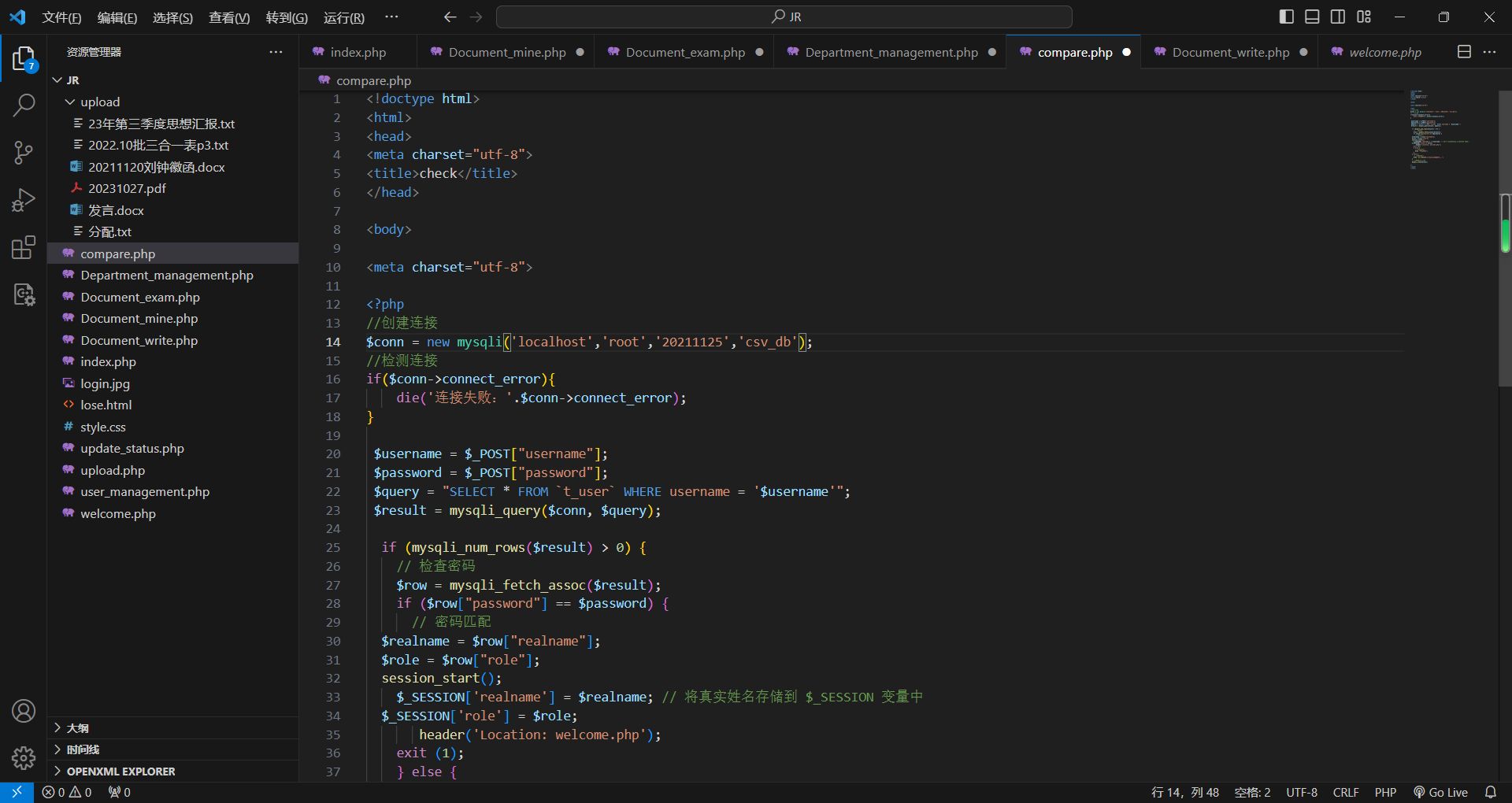Toggle the bottom panel visibility

pos(1312,17)
